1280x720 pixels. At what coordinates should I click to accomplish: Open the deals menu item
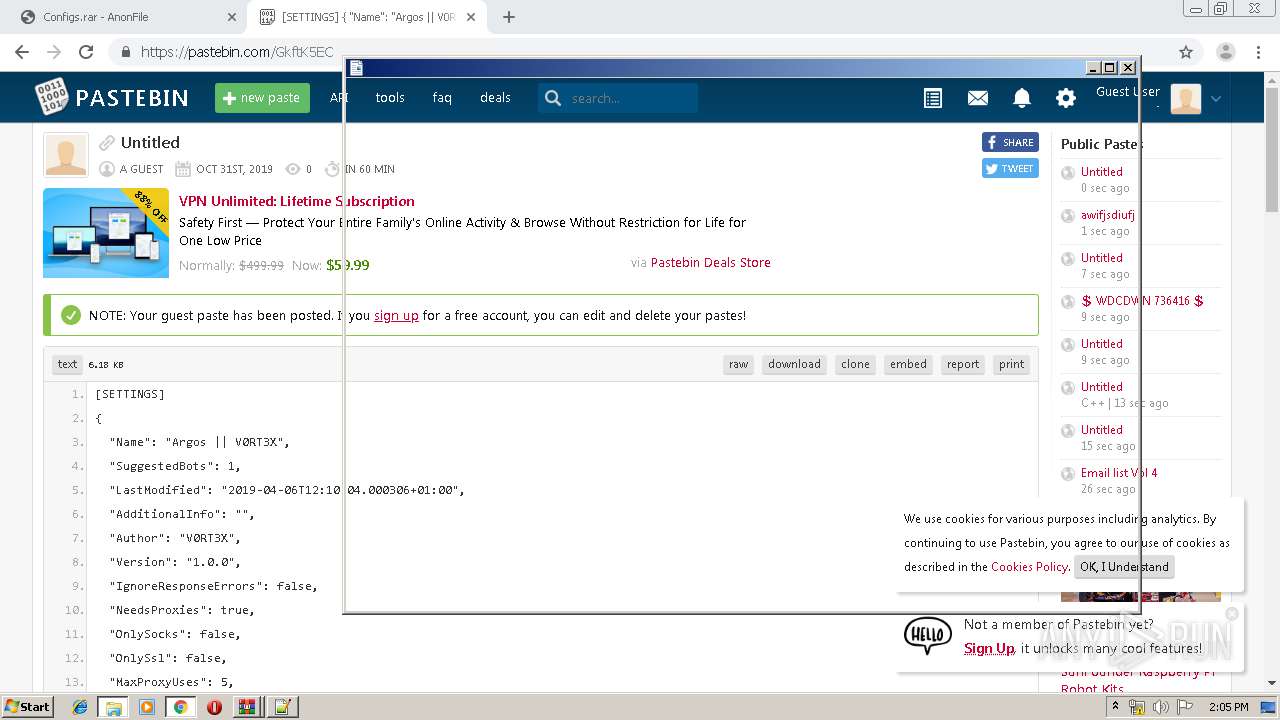pos(495,98)
